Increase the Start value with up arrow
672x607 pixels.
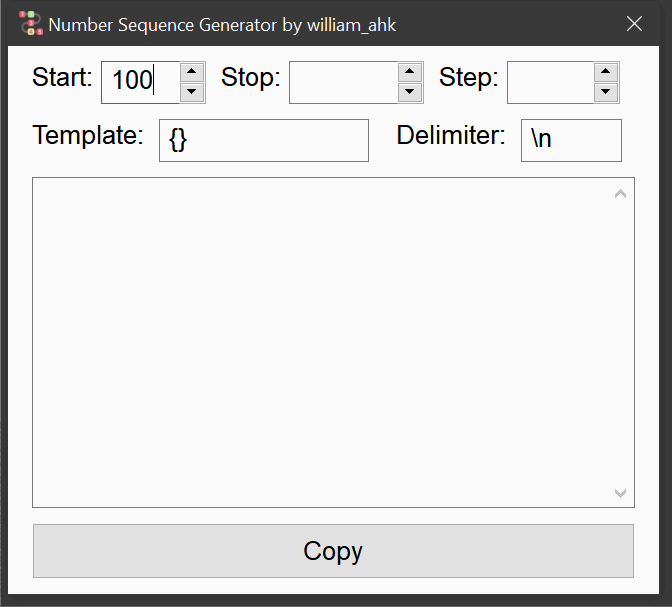pos(192,72)
